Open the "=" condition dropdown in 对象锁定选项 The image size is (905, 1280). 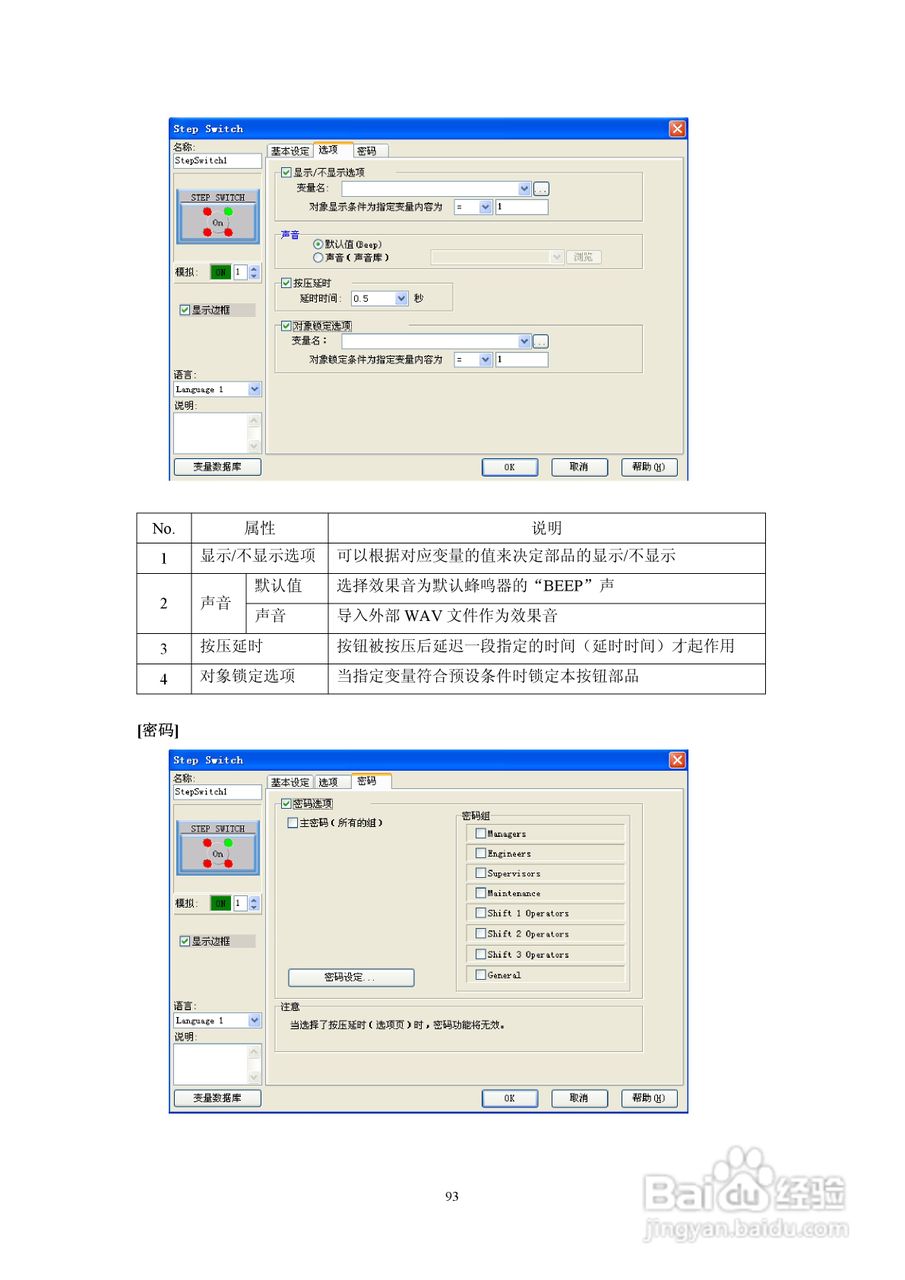[x=474, y=359]
